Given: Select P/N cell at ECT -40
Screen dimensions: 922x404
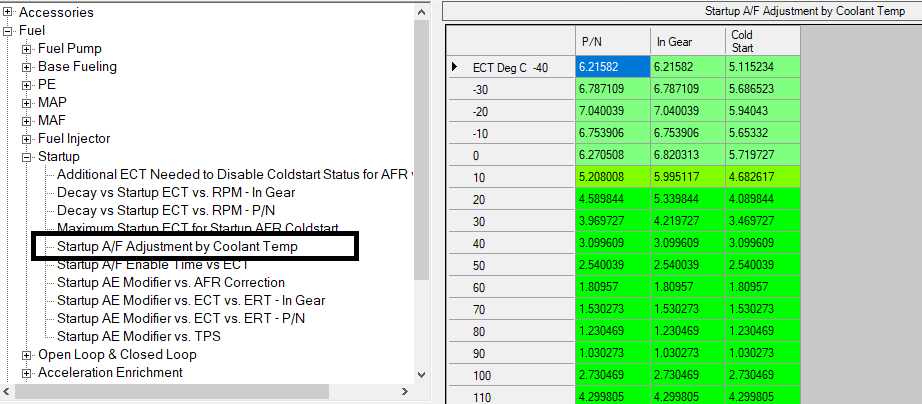Looking at the screenshot, I should click(x=612, y=67).
